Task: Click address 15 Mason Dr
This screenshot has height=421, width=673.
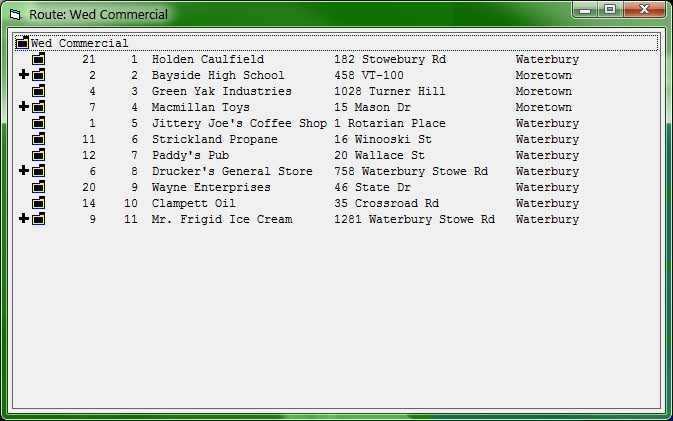Action: [x=373, y=107]
